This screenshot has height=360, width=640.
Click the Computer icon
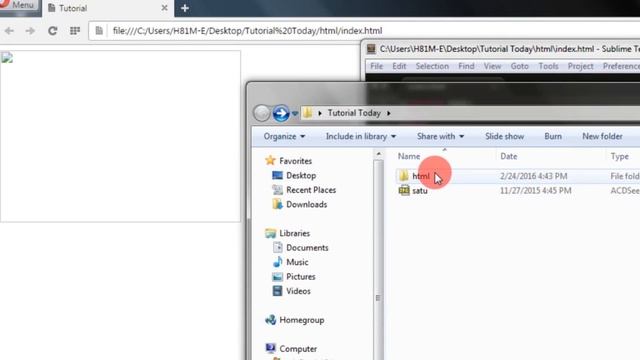click(x=270, y=348)
